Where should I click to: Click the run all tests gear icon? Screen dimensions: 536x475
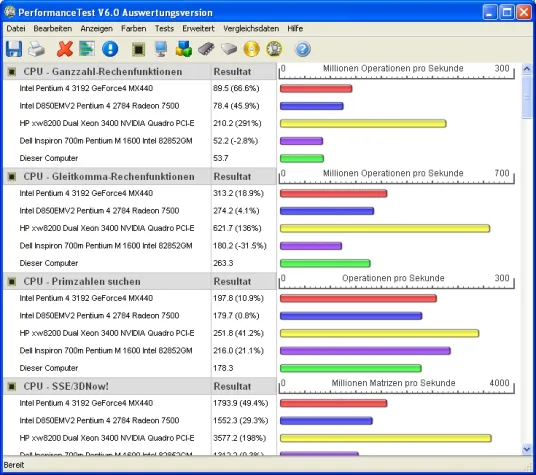(274, 49)
